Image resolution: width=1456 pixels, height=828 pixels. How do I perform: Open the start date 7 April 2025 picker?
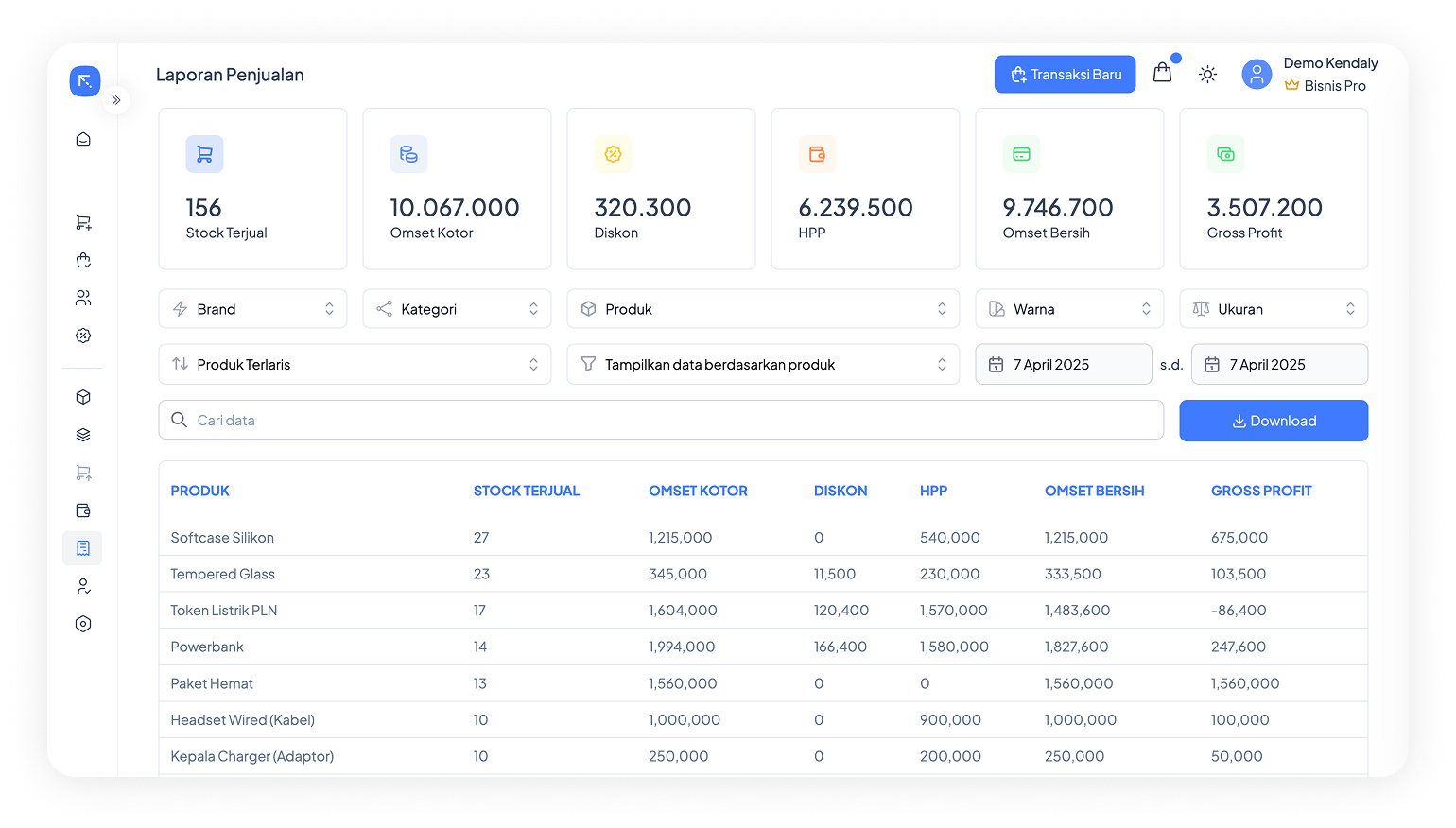1063,364
